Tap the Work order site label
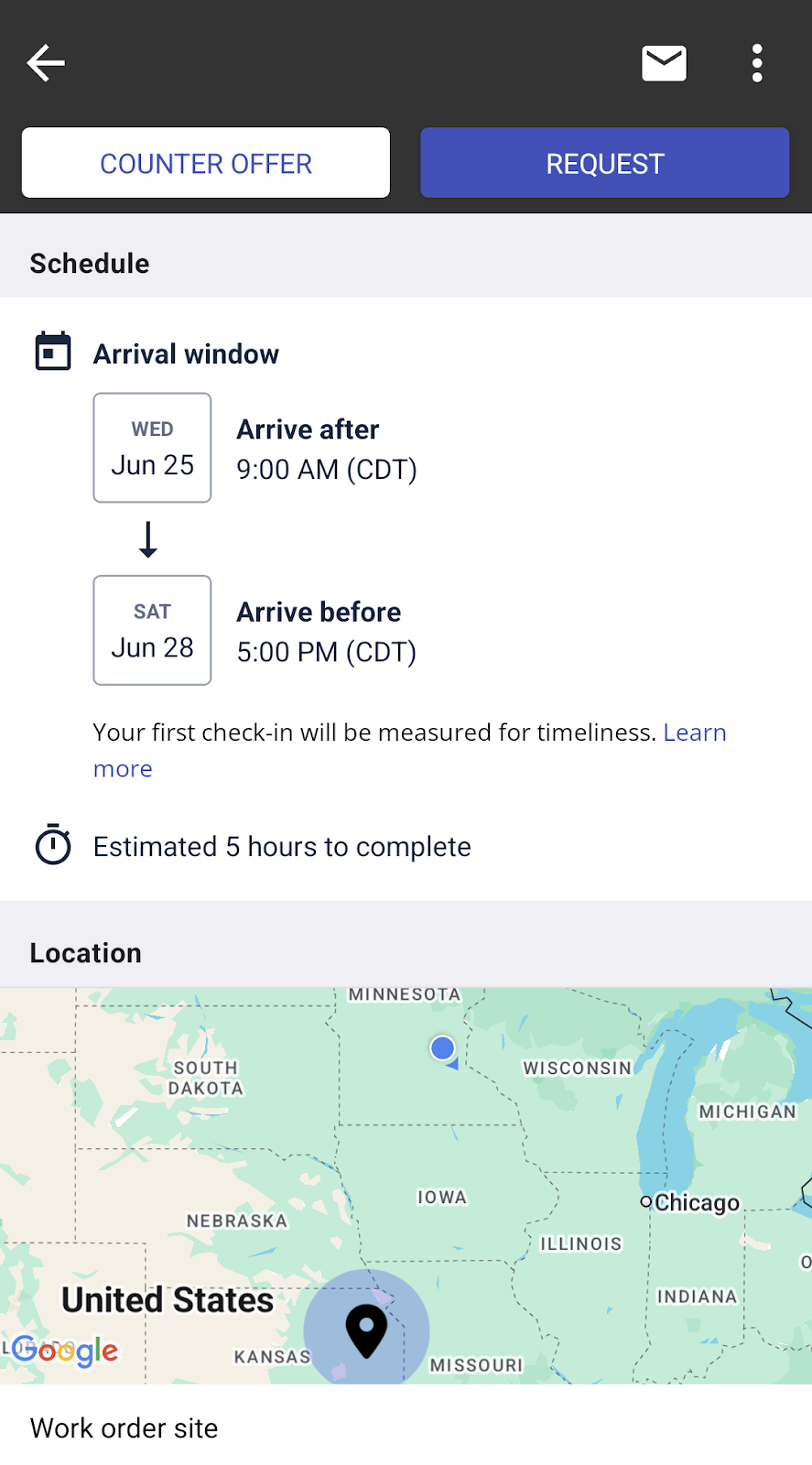The height and width of the screenshot is (1465, 812). [124, 1428]
